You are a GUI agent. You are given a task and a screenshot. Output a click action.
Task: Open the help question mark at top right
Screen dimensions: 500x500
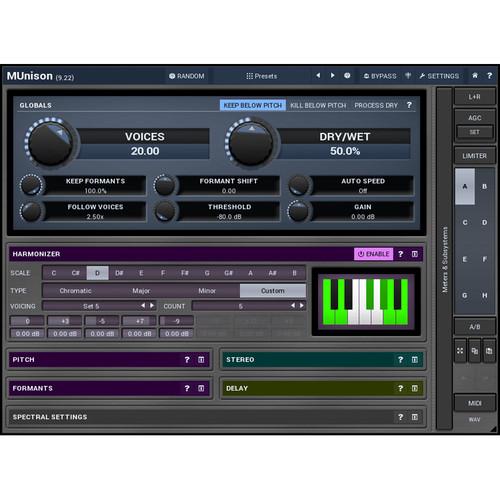coord(489,76)
